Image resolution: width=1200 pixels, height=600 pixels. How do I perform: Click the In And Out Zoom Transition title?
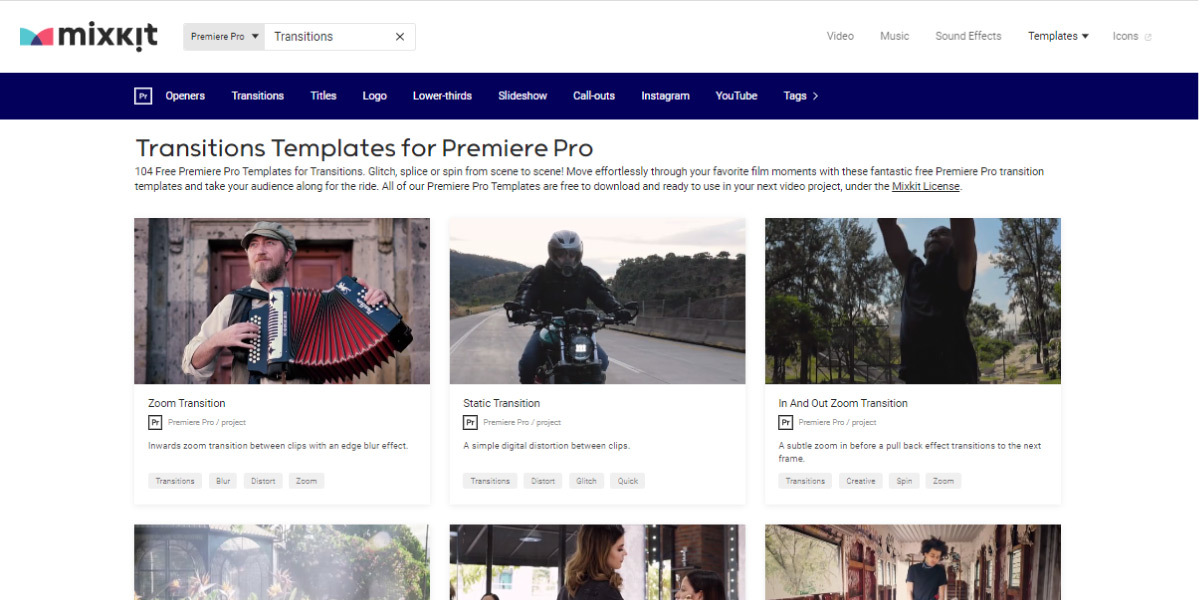(x=843, y=403)
